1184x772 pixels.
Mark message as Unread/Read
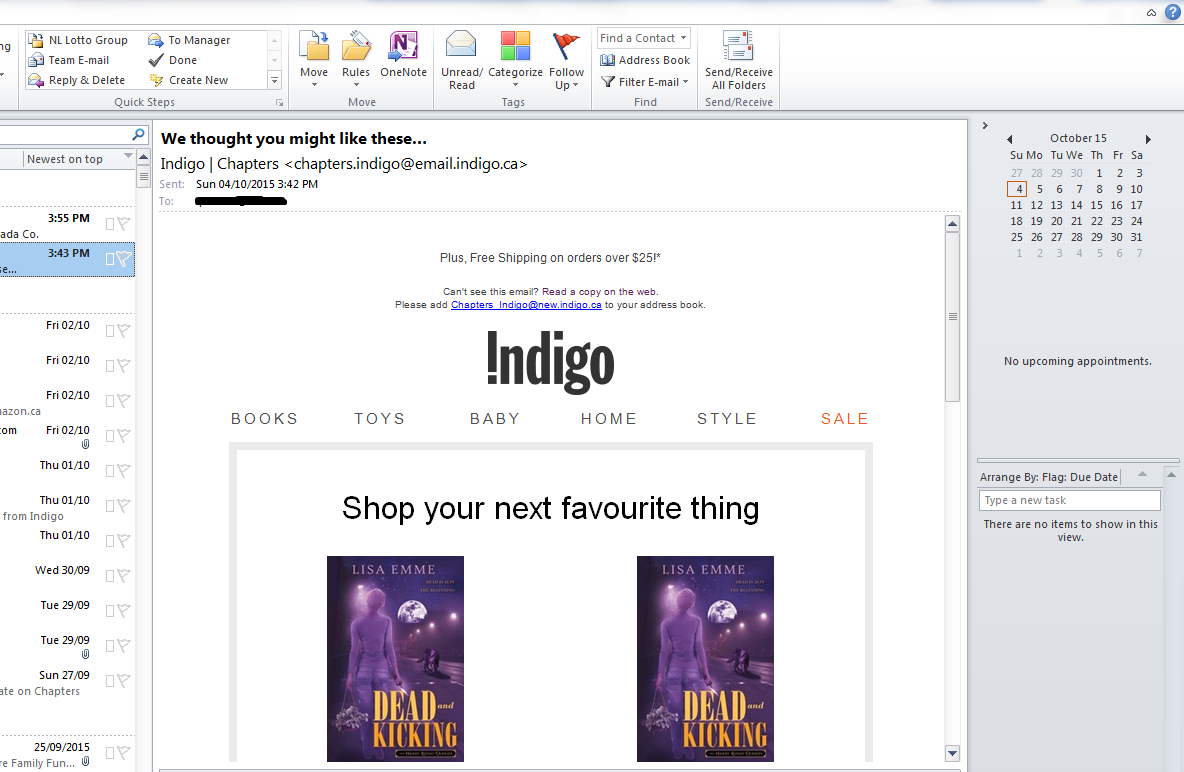[x=461, y=47]
